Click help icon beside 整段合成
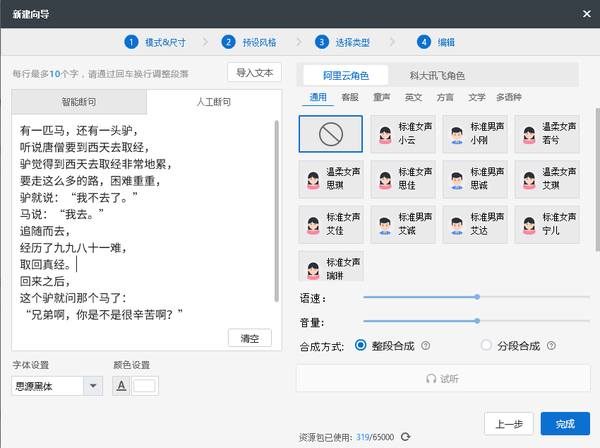The height and width of the screenshot is (448, 600). 426,346
